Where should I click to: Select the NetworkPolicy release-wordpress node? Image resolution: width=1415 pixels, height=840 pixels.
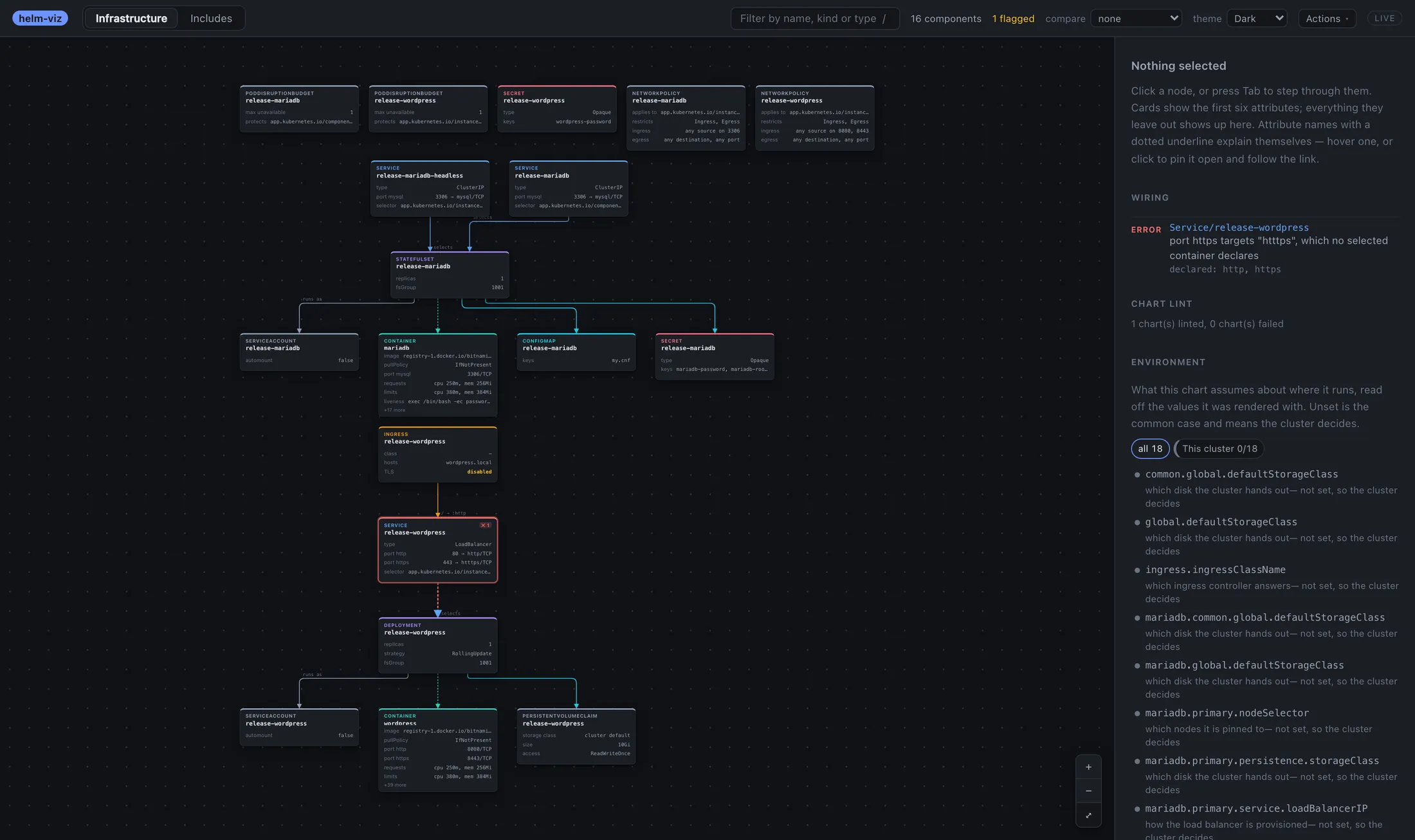815,118
